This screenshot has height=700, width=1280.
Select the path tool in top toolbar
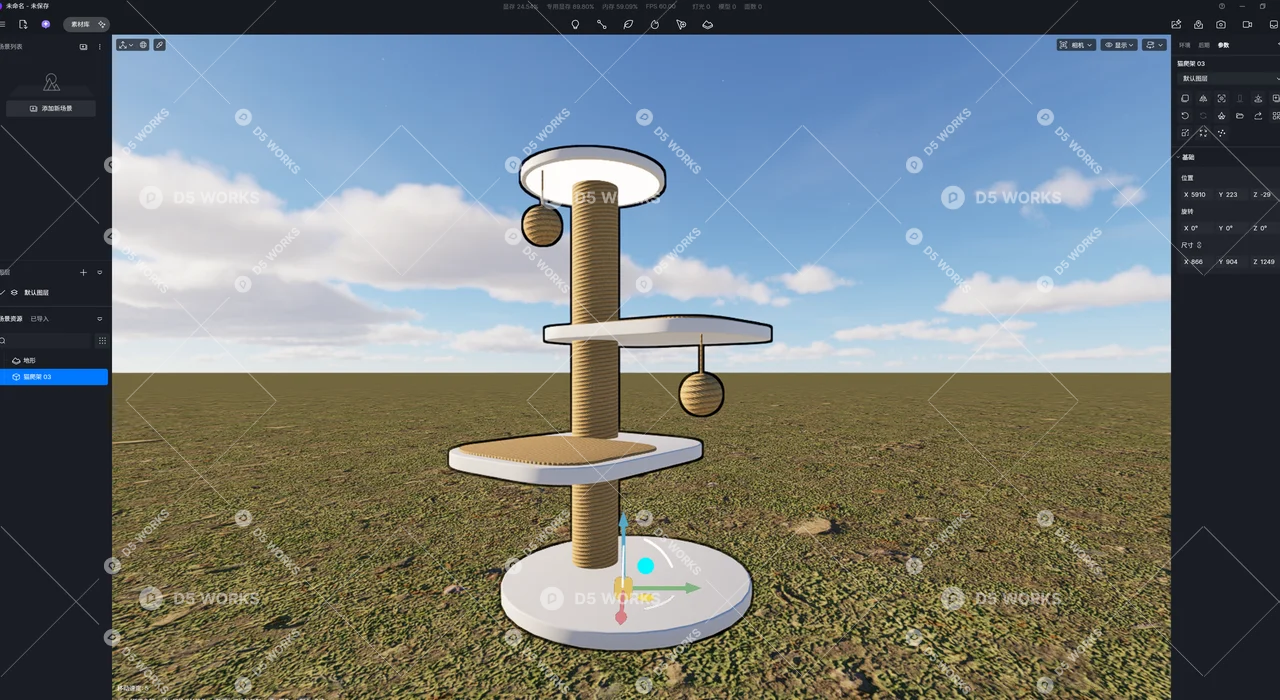point(602,24)
